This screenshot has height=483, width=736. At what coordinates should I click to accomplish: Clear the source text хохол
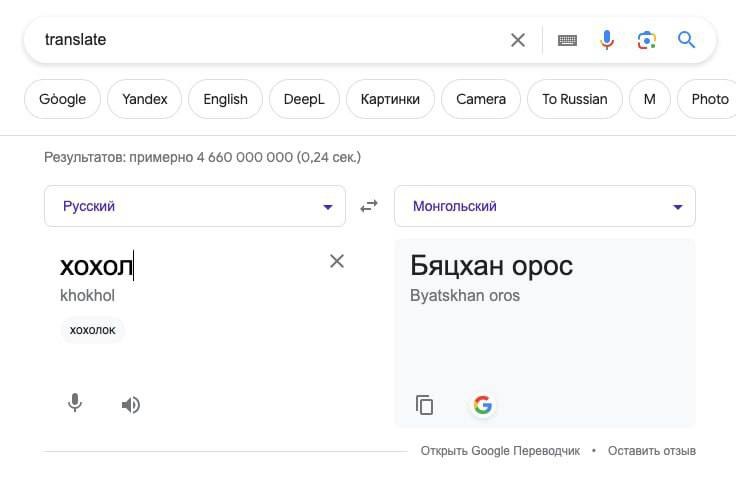pos(337,261)
